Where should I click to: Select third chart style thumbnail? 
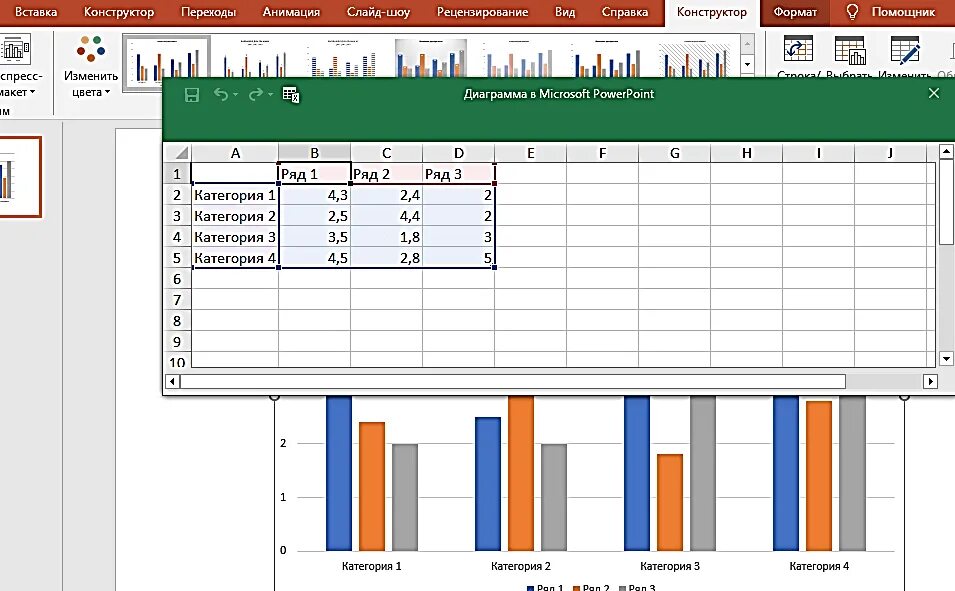pyautogui.click(x=343, y=59)
